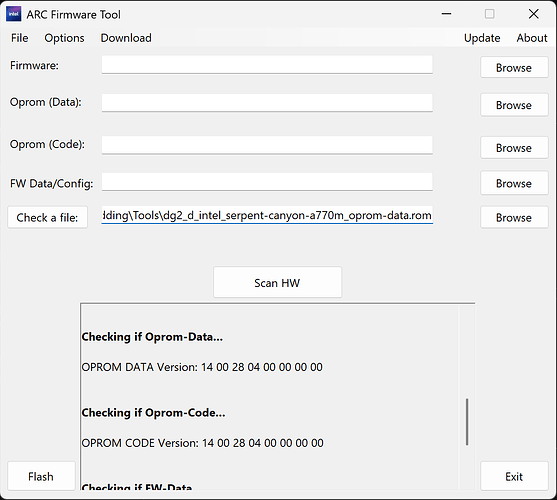Click the 'Checking if Oprom-Data...' log heading
557x500 pixels.
(152, 337)
